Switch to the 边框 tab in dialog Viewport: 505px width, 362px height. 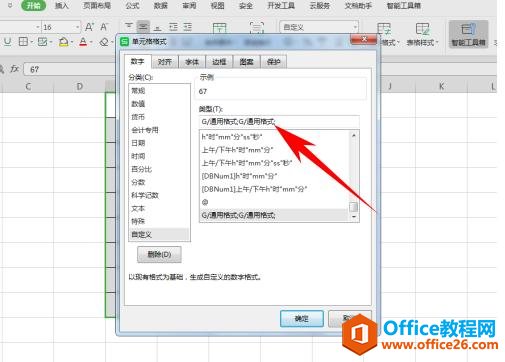(219, 62)
